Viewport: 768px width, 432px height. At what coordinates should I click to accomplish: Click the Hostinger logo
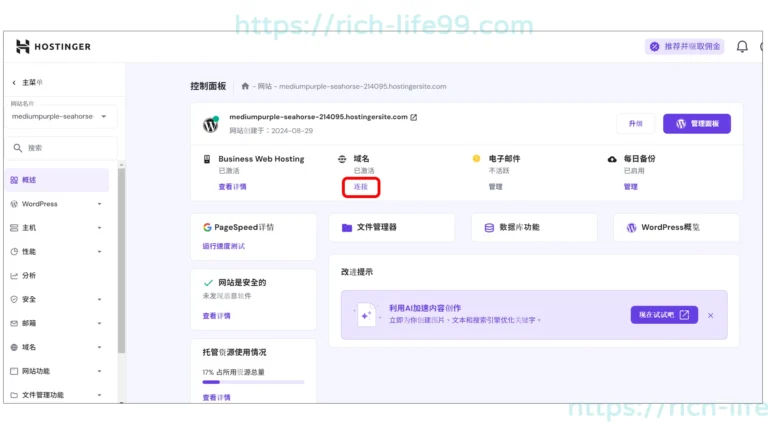[x=53, y=47]
